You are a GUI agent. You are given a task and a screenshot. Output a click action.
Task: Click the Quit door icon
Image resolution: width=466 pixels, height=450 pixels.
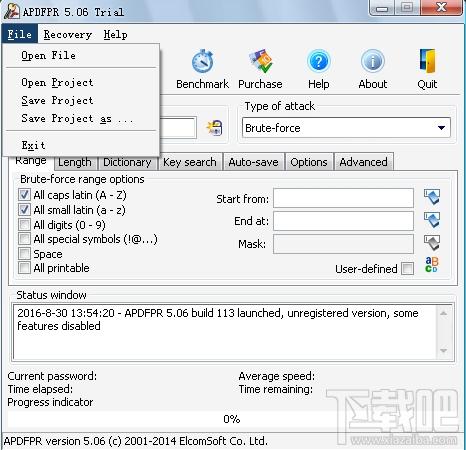click(427, 61)
